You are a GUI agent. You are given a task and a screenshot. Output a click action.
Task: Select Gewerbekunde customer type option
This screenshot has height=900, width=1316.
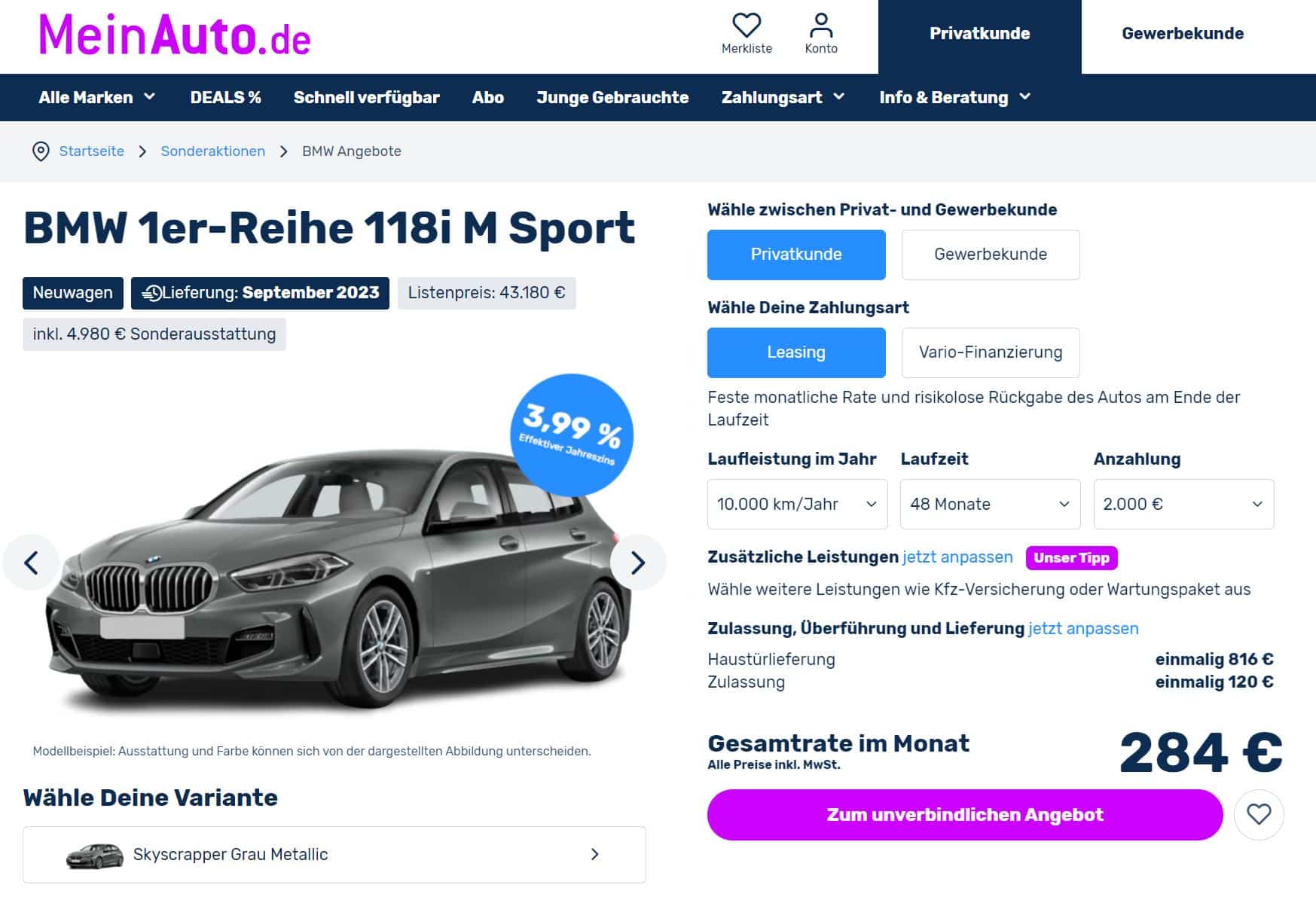point(991,255)
